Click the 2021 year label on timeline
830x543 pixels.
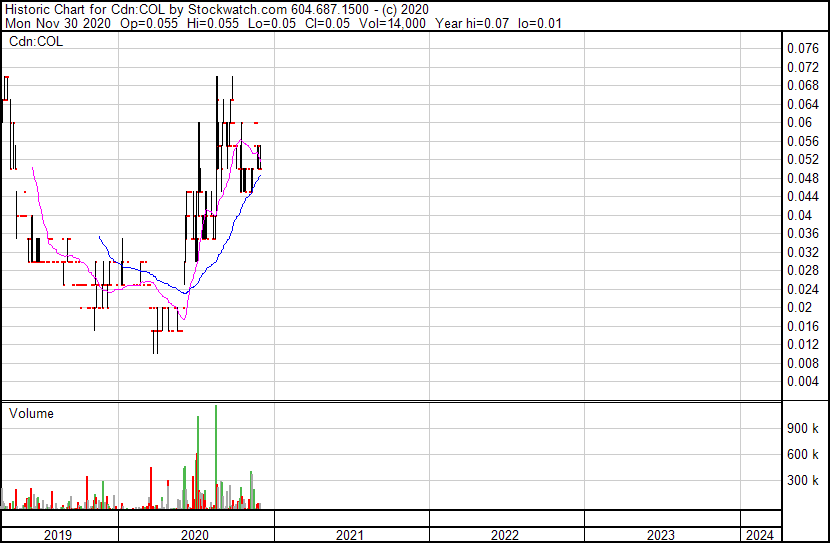coord(350,535)
